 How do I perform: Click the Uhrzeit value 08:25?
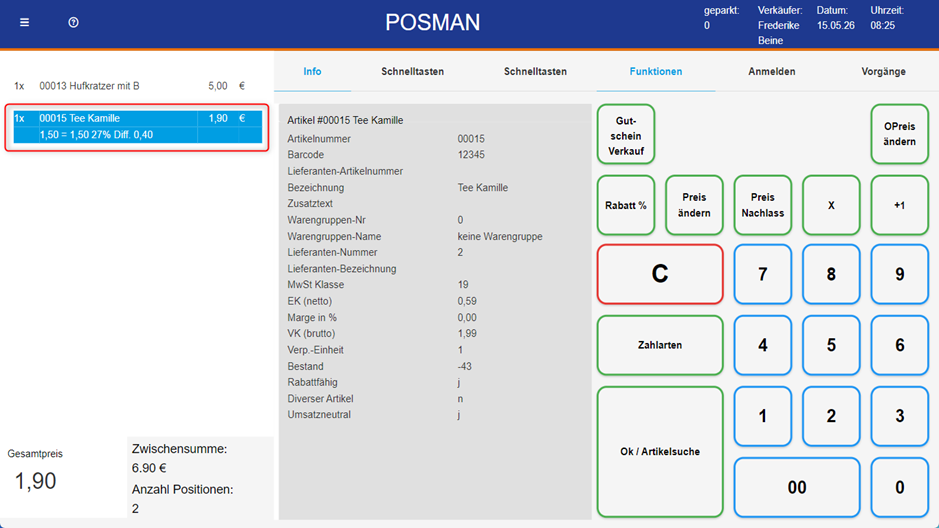coord(883,26)
